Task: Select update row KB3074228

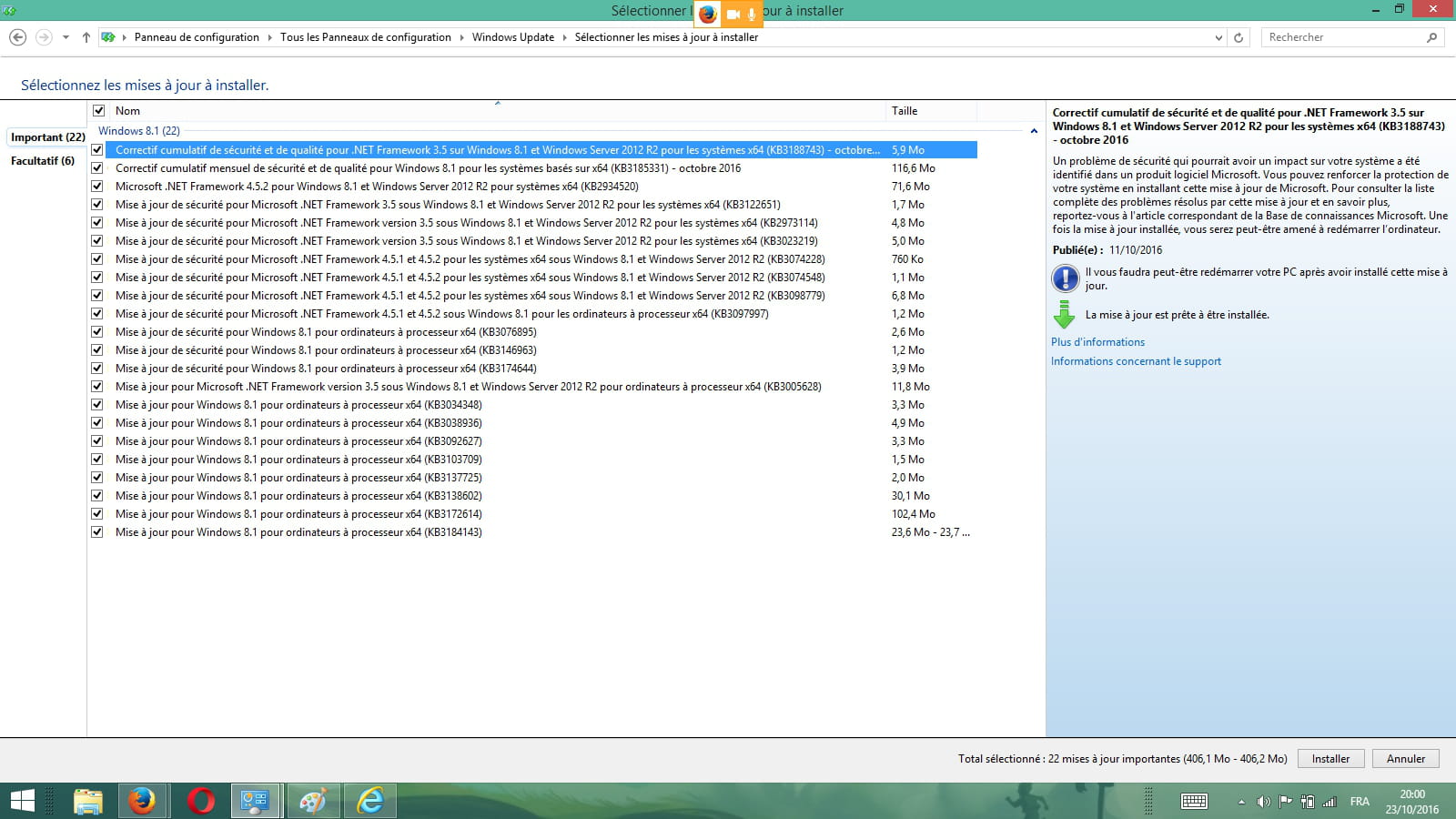Action: click(534, 259)
